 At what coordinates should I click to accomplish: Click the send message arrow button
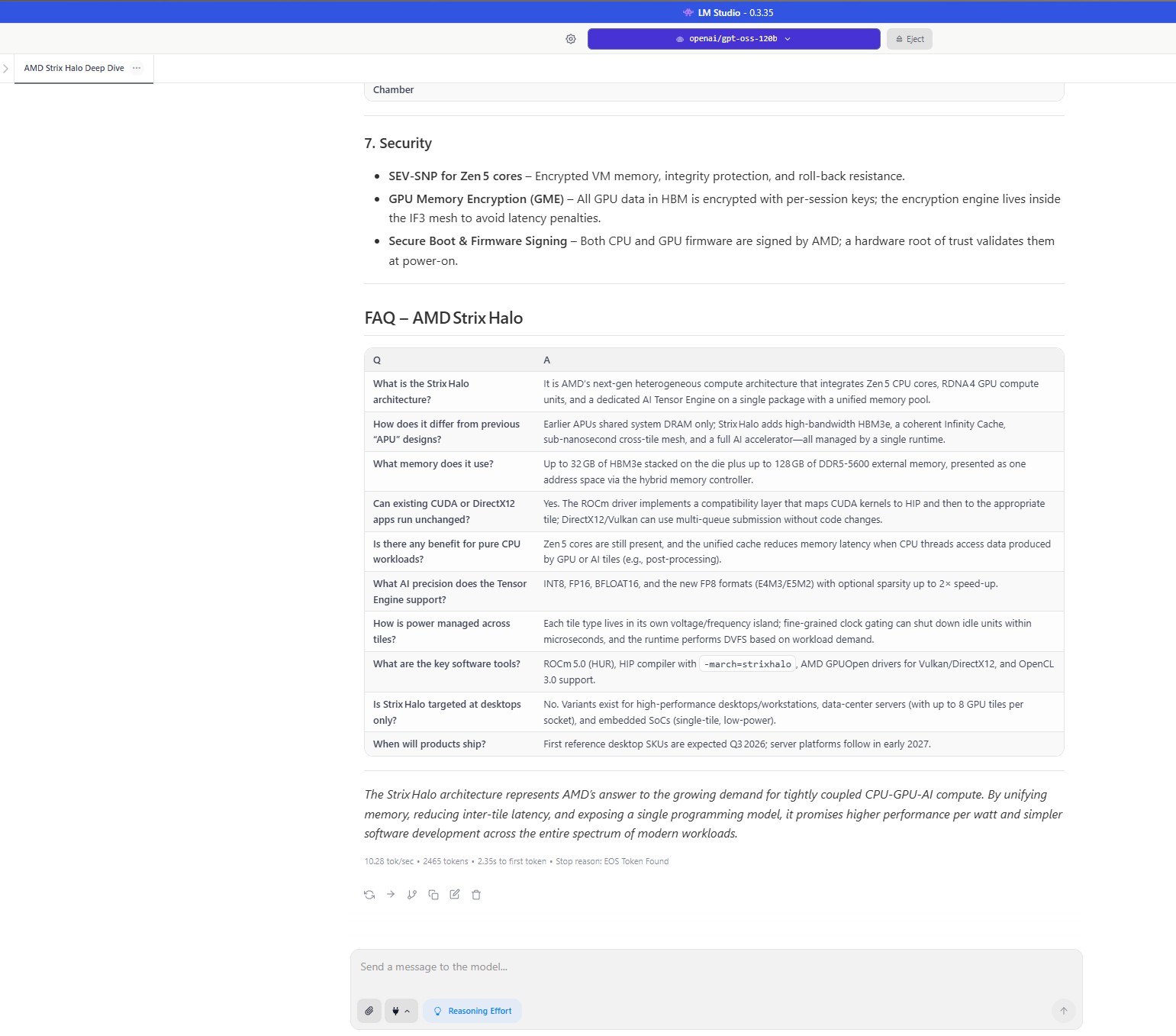[x=1064, y=1011]
